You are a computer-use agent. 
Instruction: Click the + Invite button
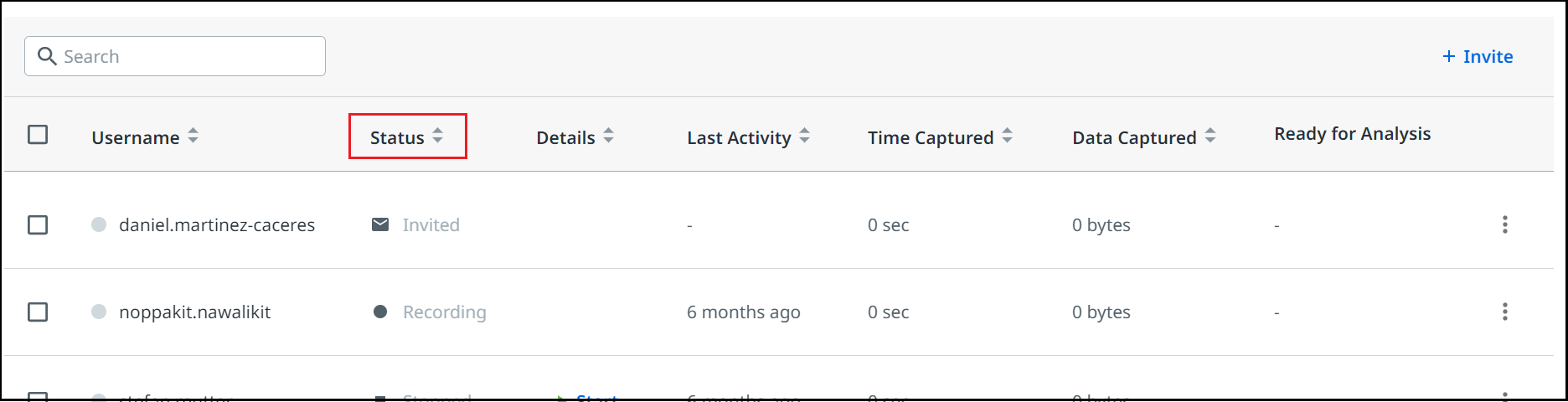(x=1478, y=56)
